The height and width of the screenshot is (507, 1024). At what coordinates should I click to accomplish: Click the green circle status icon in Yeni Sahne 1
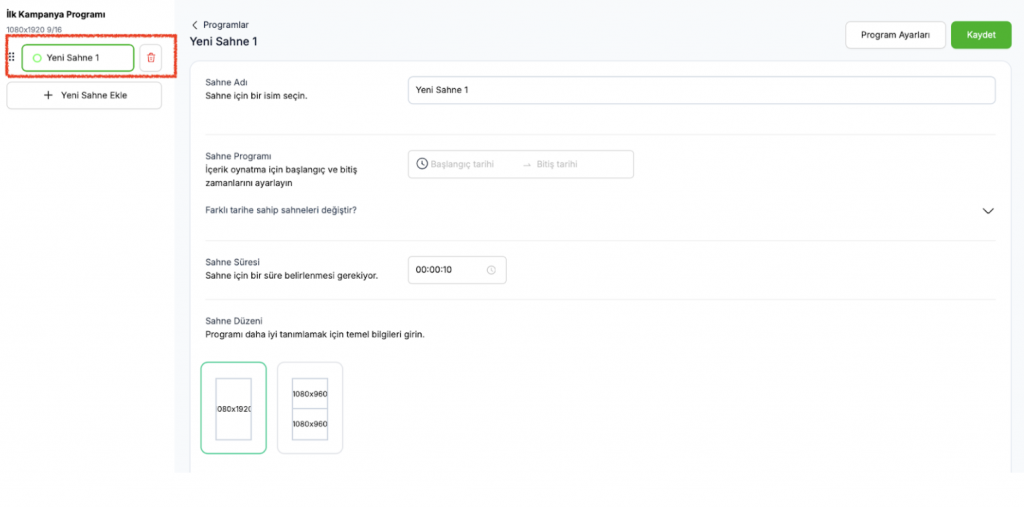click(x=37, y=58)
